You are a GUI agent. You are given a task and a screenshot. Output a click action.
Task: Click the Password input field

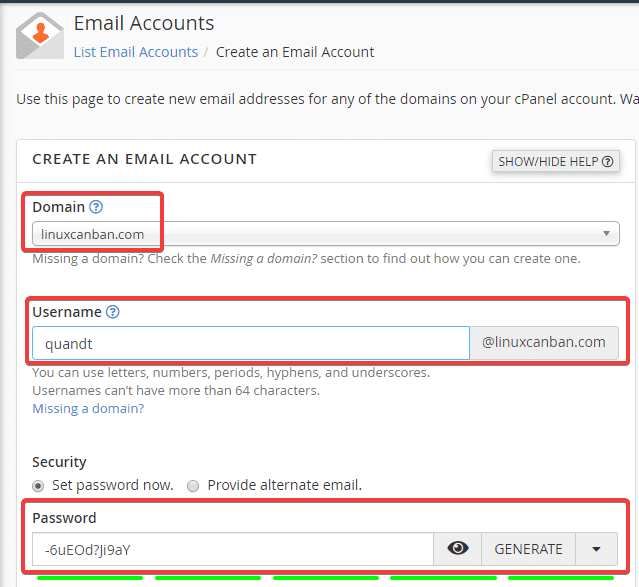click(232, 548)
